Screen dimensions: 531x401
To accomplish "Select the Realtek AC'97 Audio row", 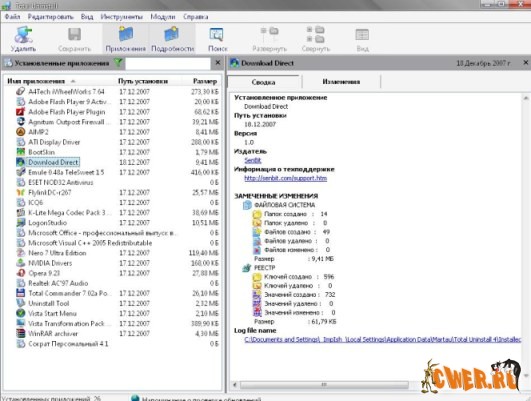I will (x=117, y=283).
